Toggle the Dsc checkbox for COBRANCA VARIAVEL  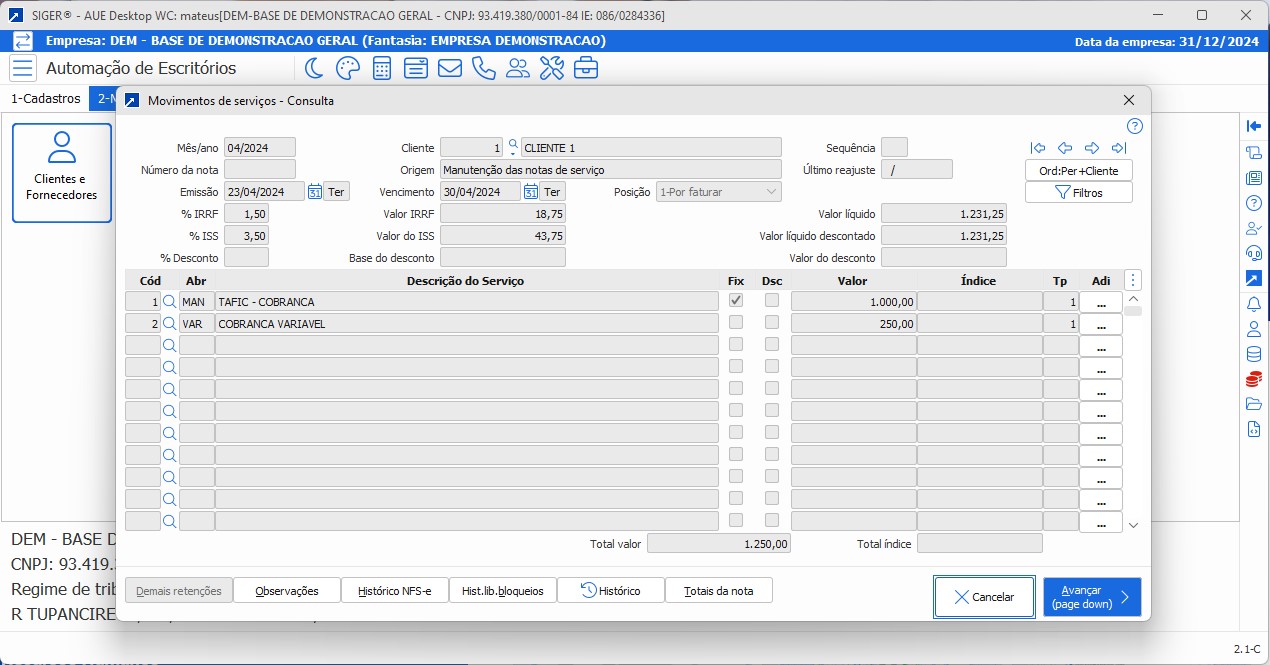pyautogui.click(x=772, y=323)
